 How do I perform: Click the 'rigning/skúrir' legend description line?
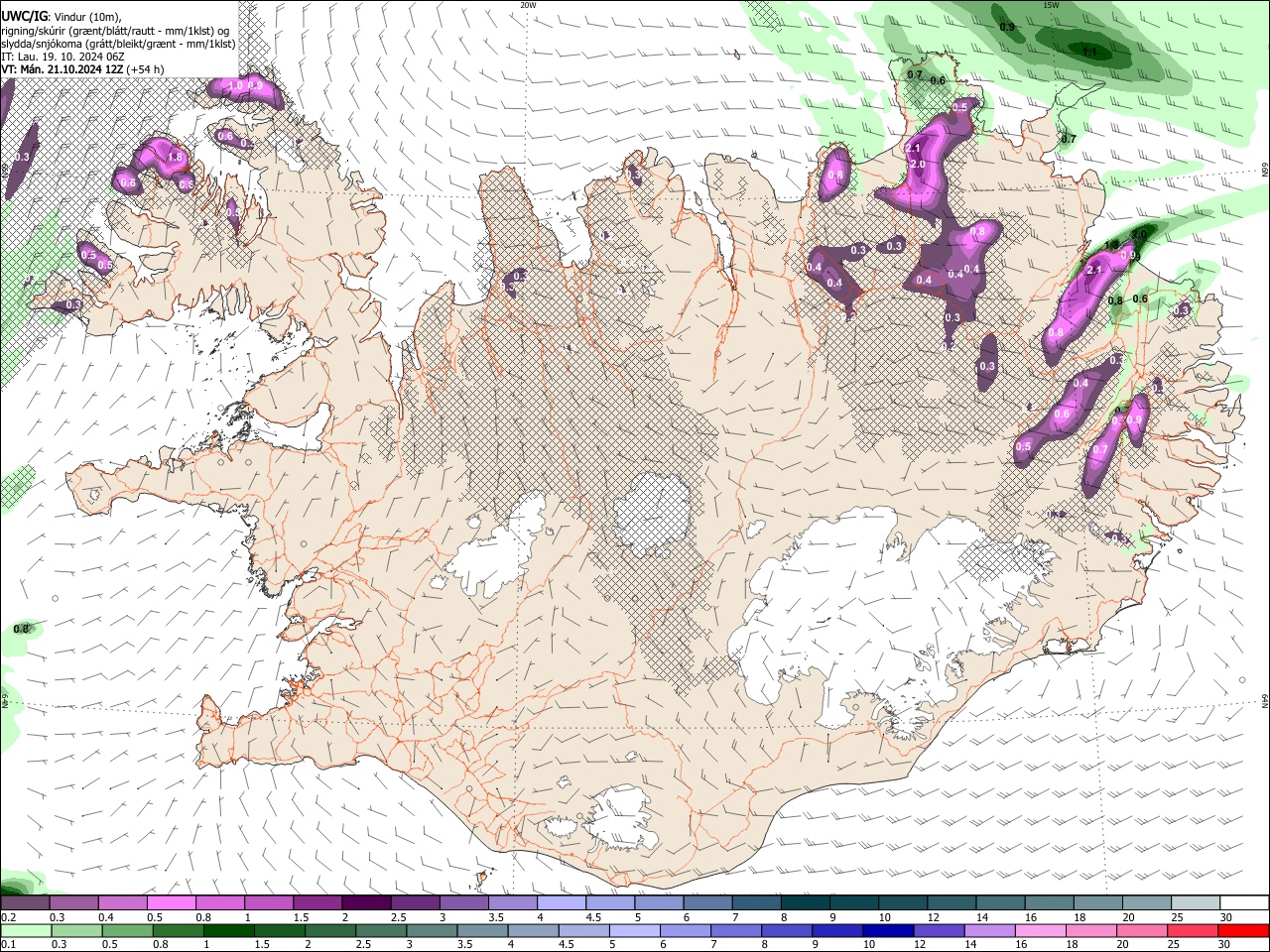[115, 31]
